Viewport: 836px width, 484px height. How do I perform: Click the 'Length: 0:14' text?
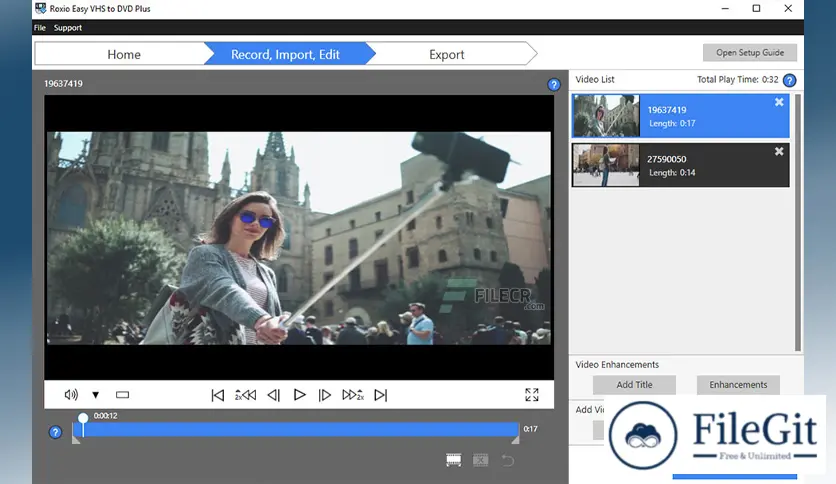pos(672,173)
